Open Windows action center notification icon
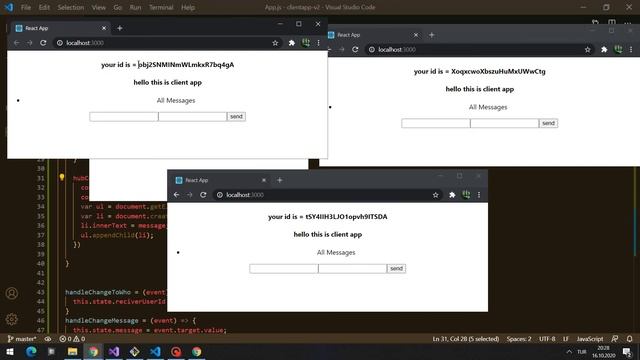The height and width of the screenshot is (360, 640). pos(627,351)
